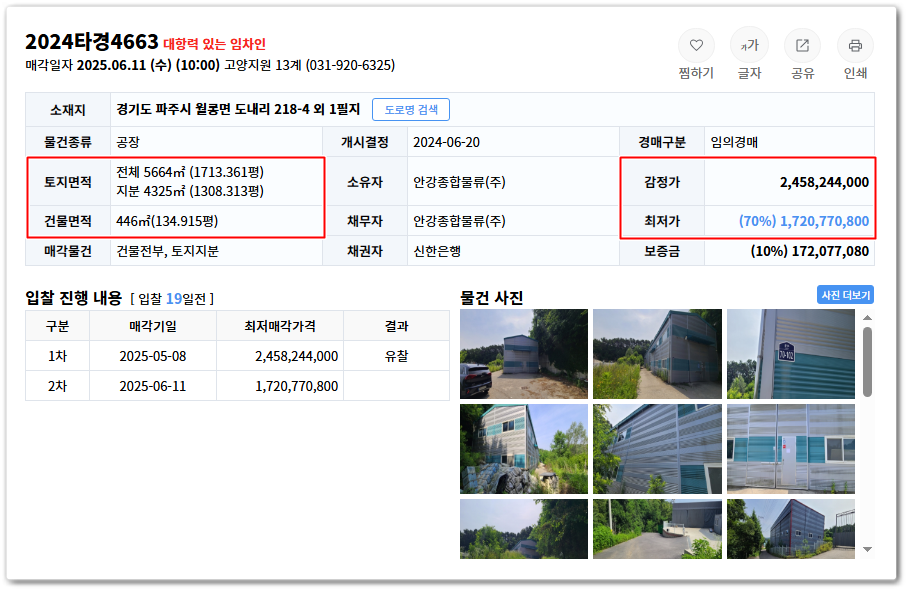Open the photo showing the white door

point(791,449)
